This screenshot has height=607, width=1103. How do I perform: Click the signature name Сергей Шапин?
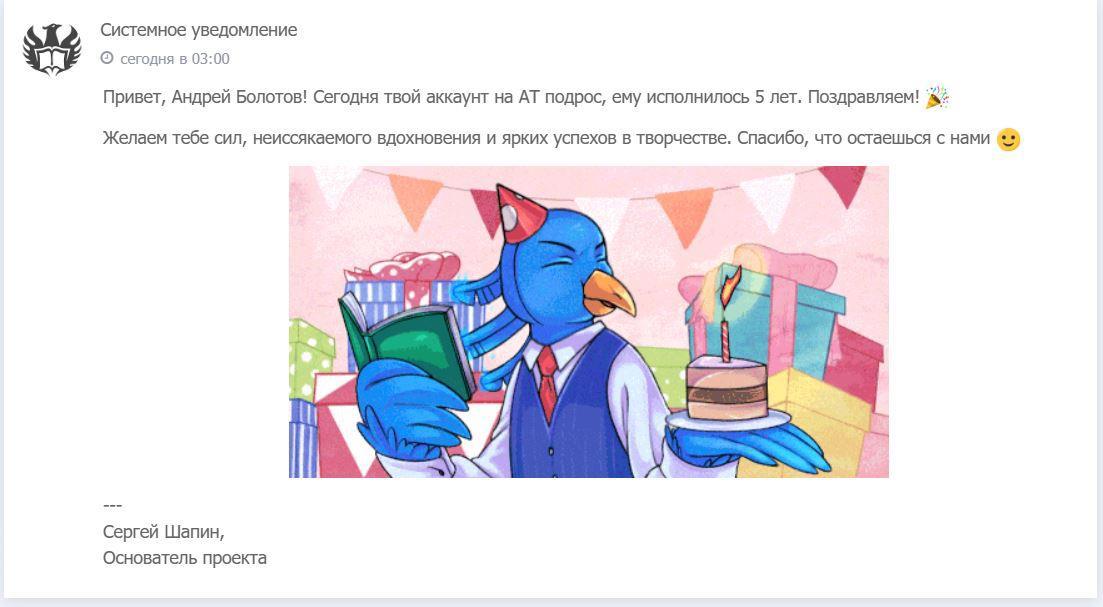pyautogui.click(x=162, y=532)
